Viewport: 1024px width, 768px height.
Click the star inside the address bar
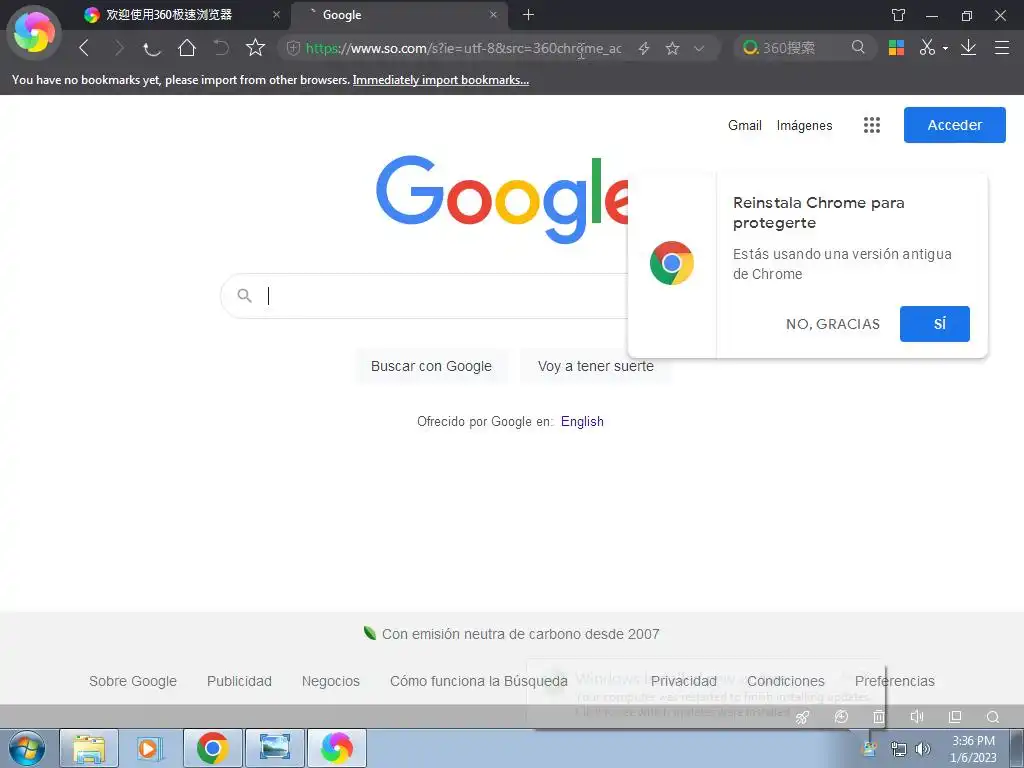[673, 48]
